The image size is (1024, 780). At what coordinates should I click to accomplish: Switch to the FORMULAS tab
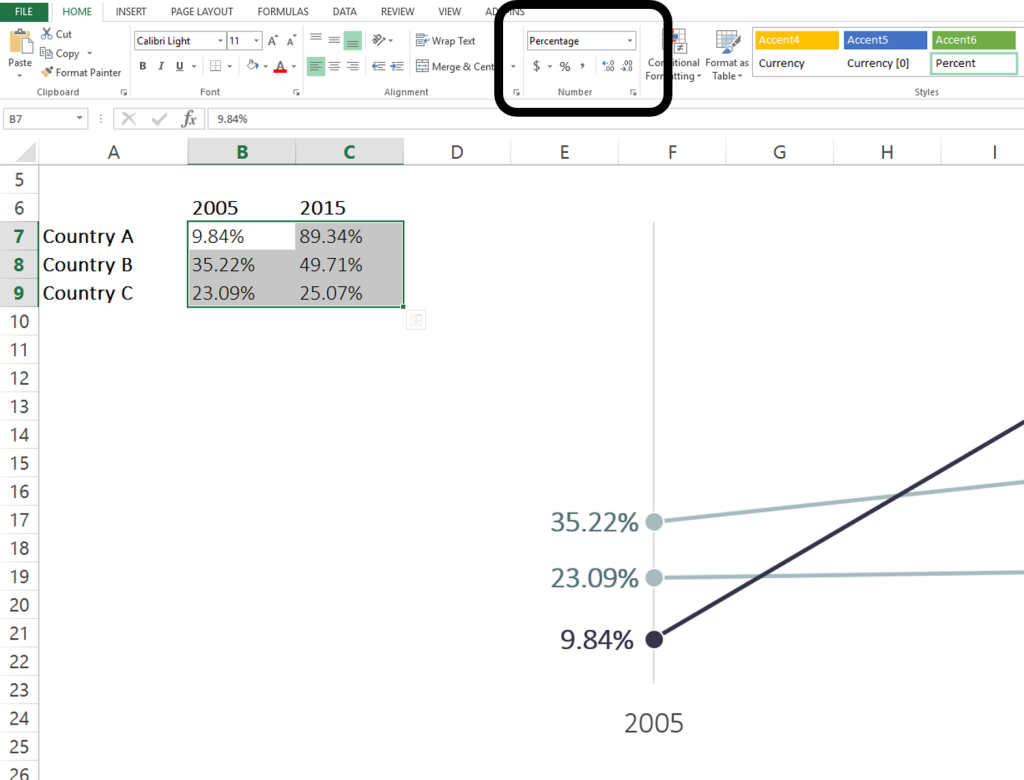point(283,12)
